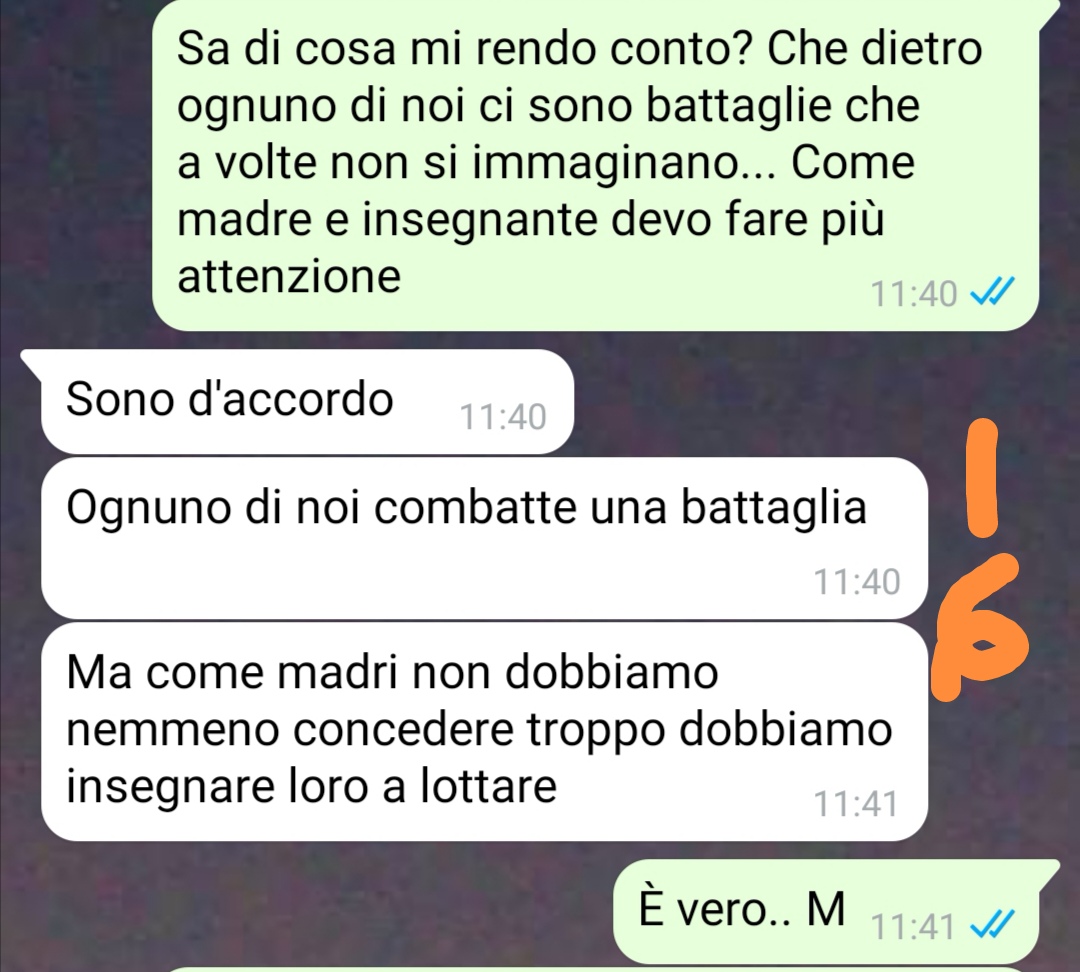1080x972 pixels.
Task: Click the orange handwritten number 1
Action: tap(982, 478)
